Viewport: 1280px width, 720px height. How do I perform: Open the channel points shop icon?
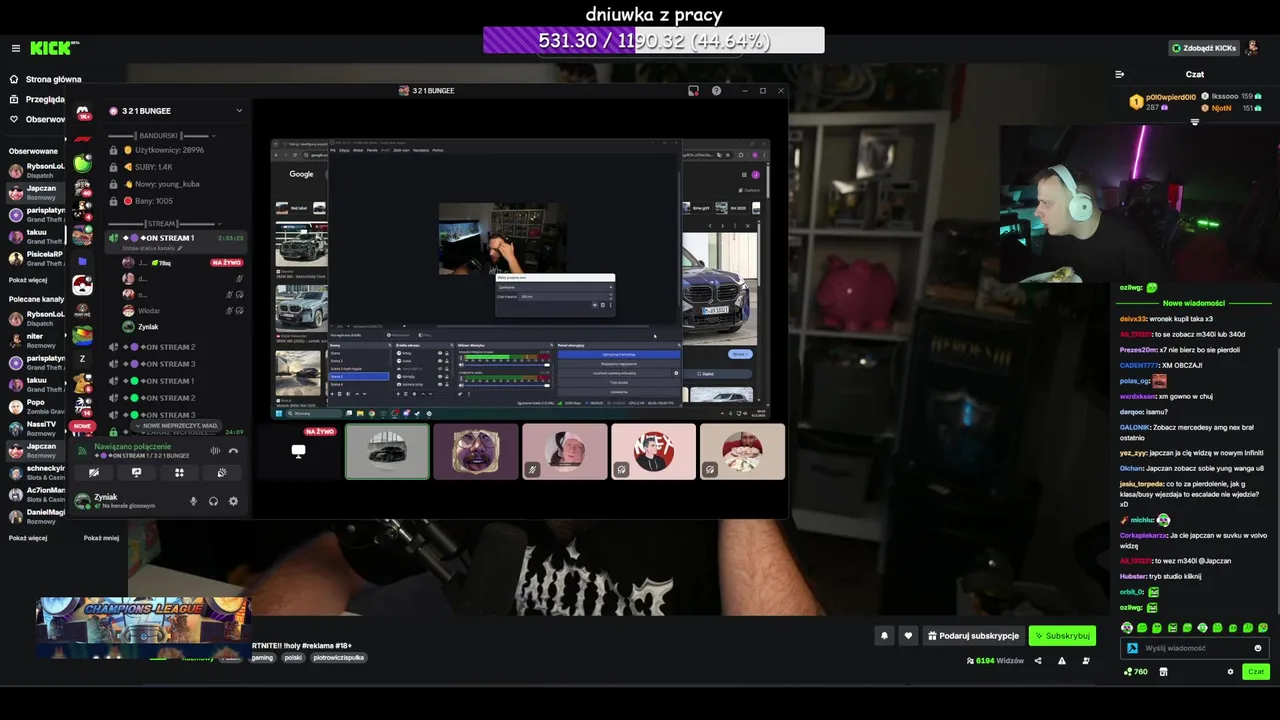coord(1163,672)
